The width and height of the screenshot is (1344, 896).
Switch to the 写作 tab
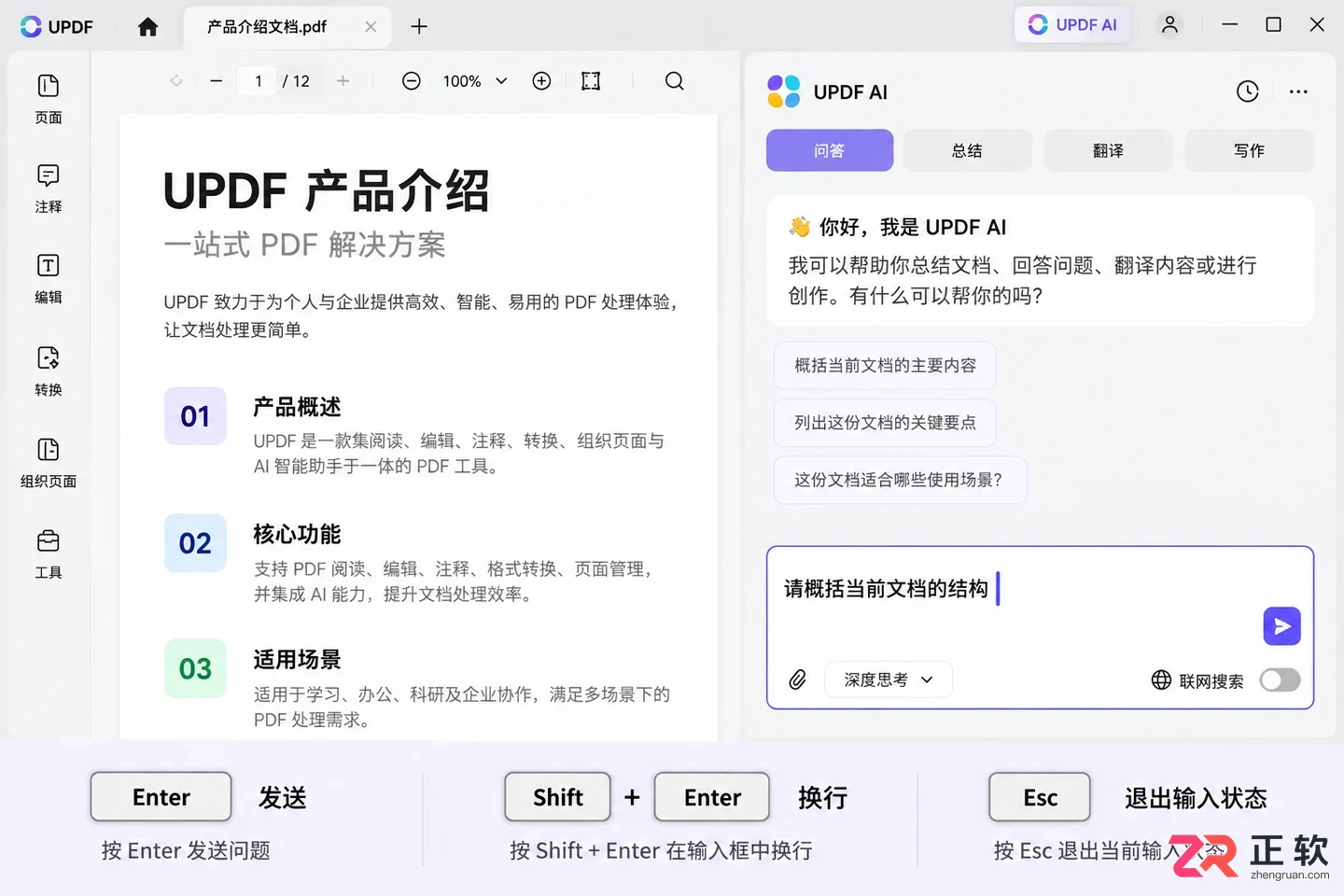[1249, 150]
